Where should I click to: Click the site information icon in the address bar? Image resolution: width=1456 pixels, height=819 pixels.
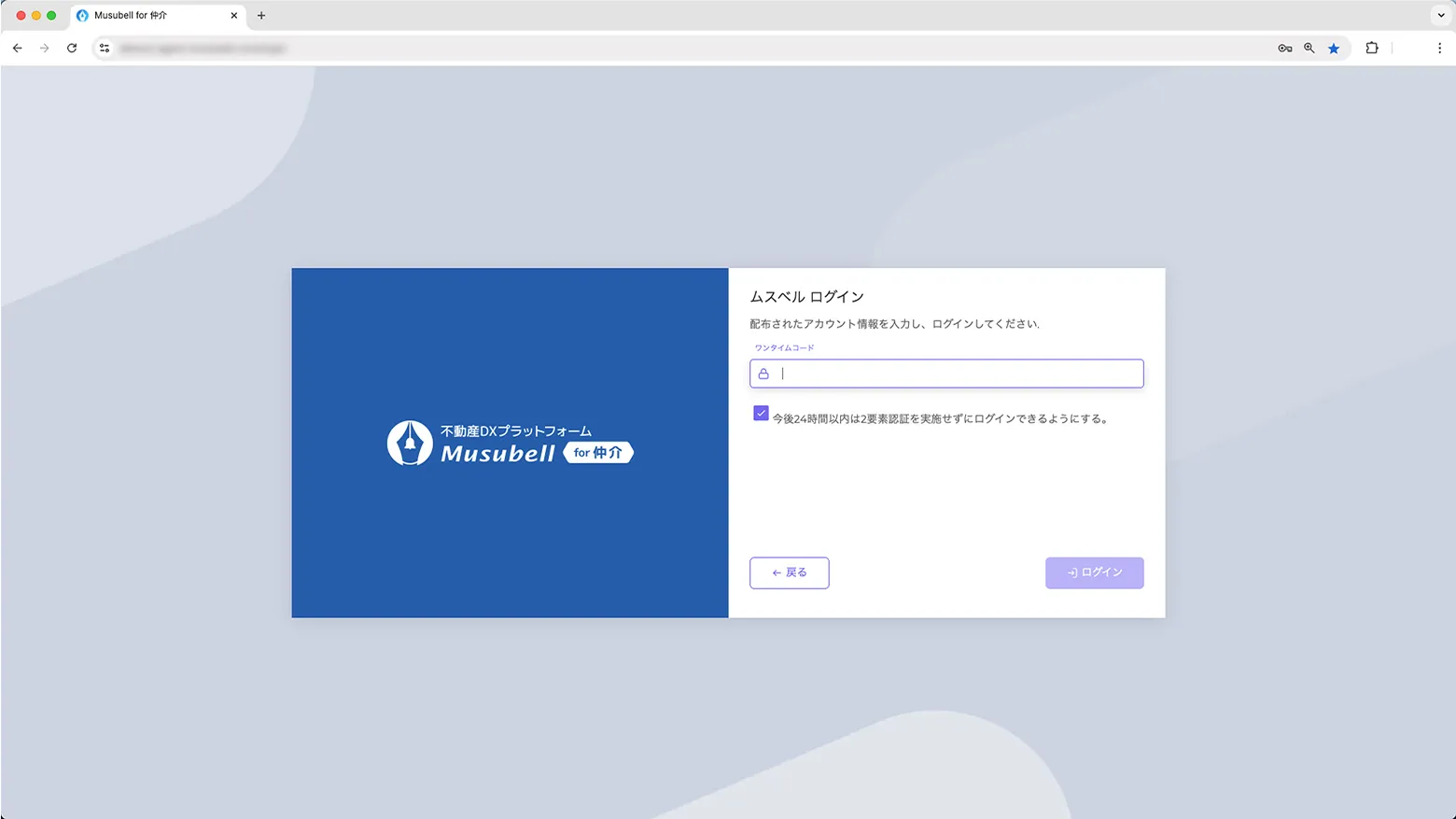pyautogui.click(x=105, y=48)
